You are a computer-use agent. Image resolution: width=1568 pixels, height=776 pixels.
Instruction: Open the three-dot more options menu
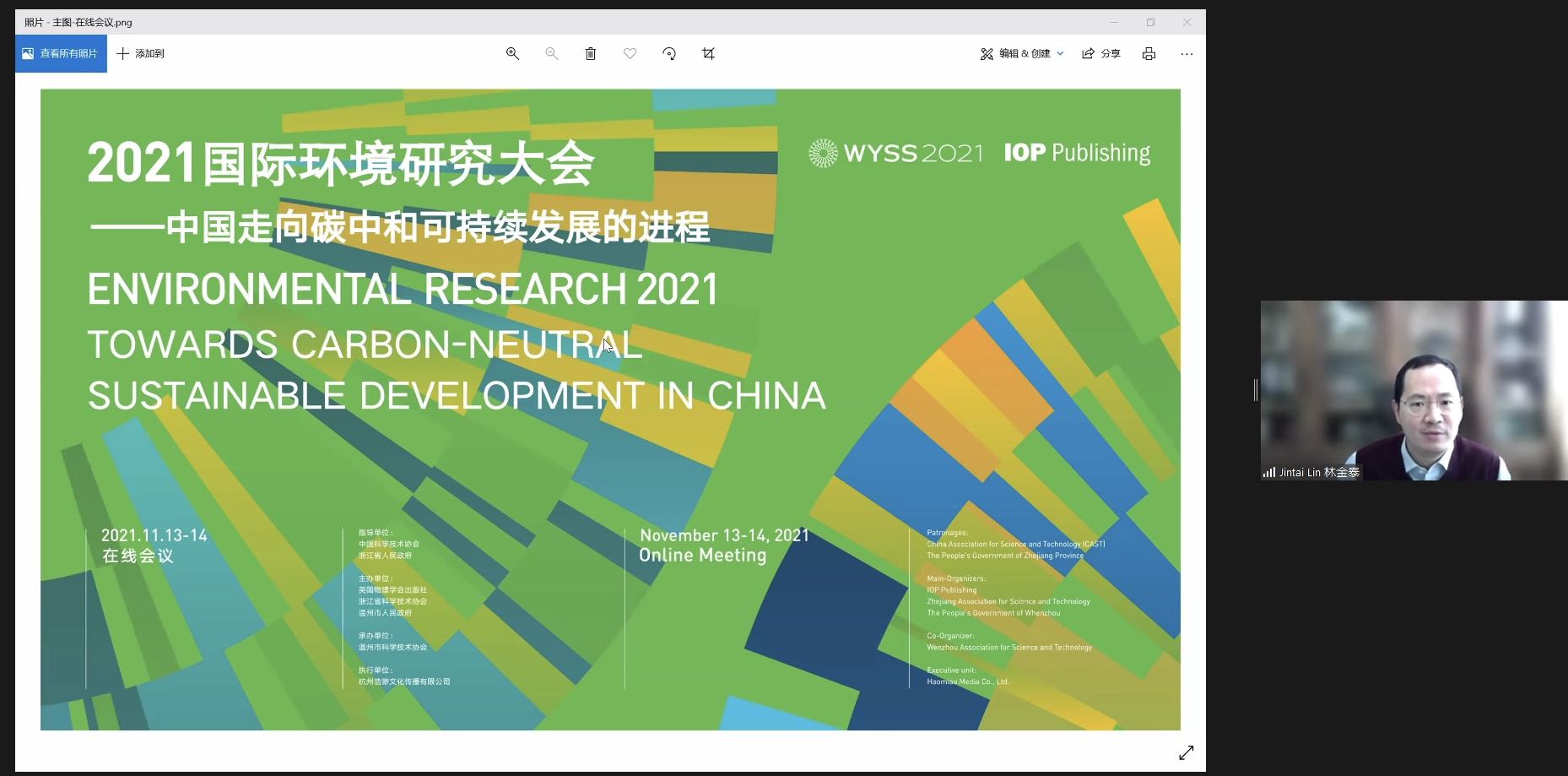tap(1187, 54)
